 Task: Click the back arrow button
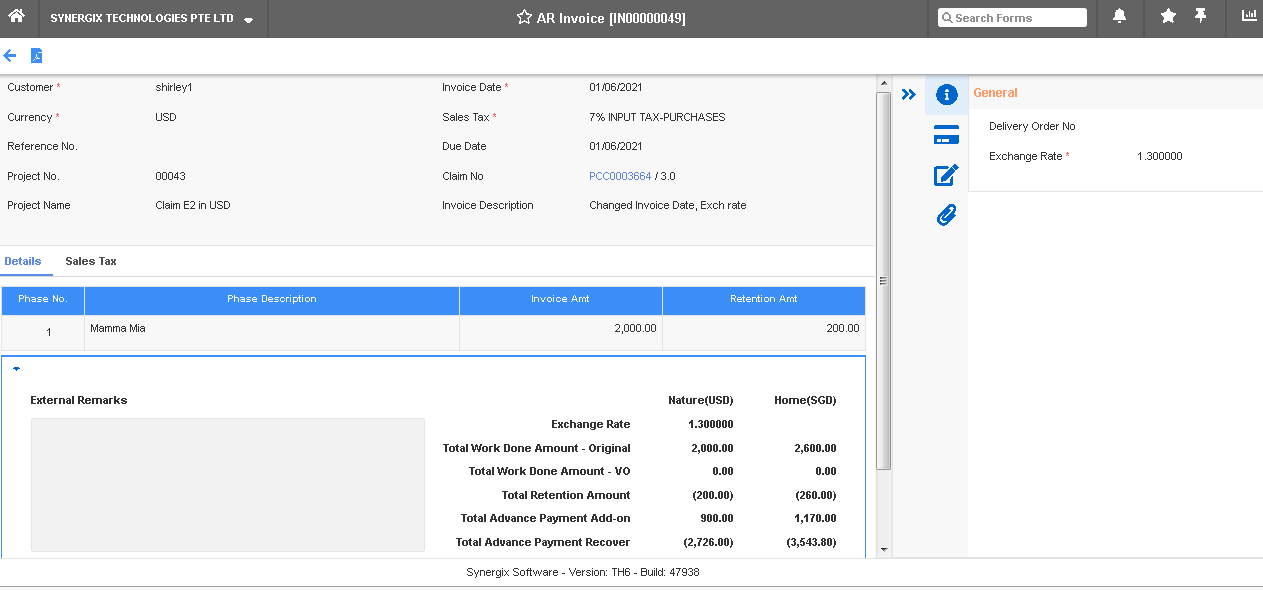click(x=10, y=55)
